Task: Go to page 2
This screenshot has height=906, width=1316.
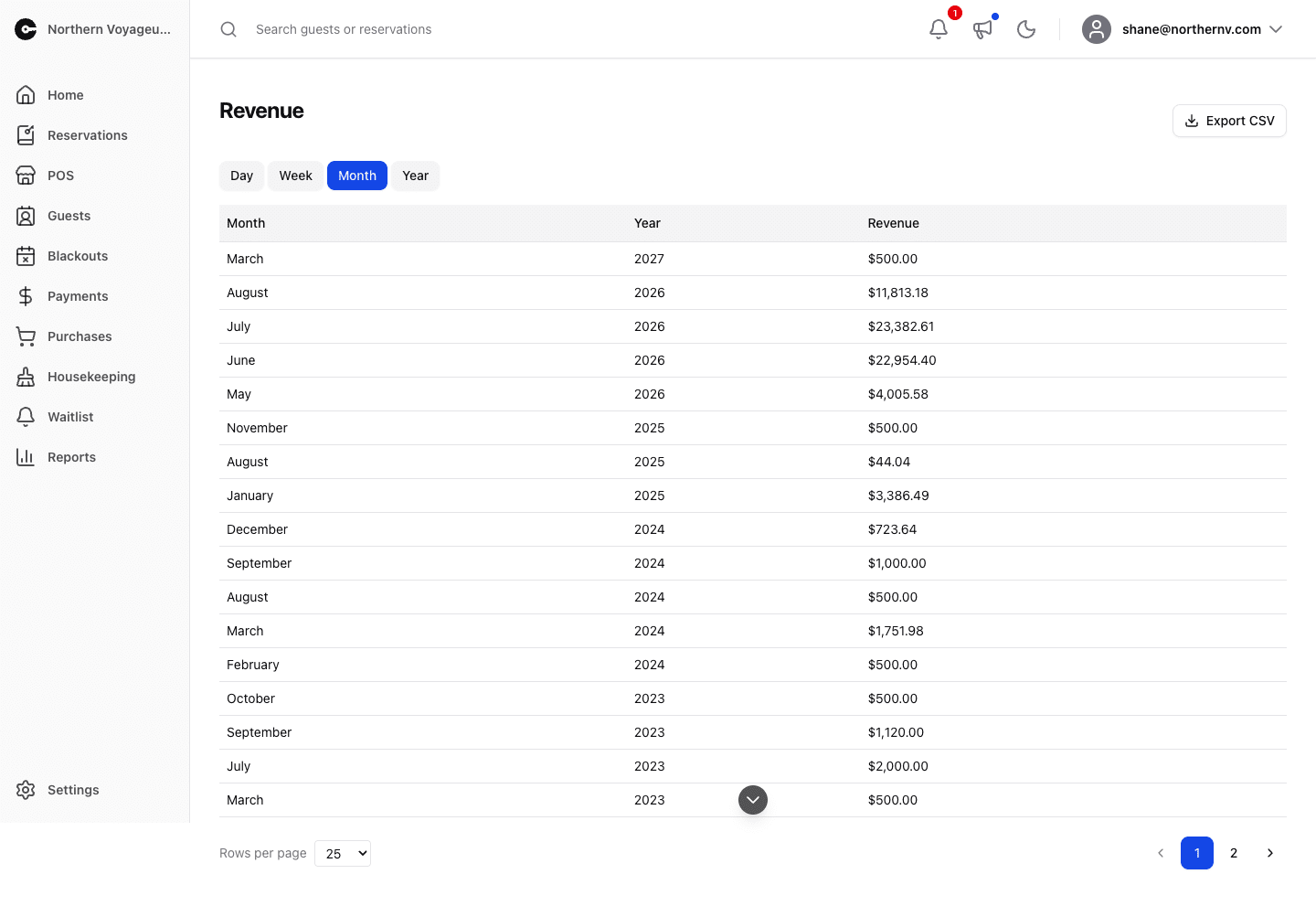Action: click(1234, 853)
